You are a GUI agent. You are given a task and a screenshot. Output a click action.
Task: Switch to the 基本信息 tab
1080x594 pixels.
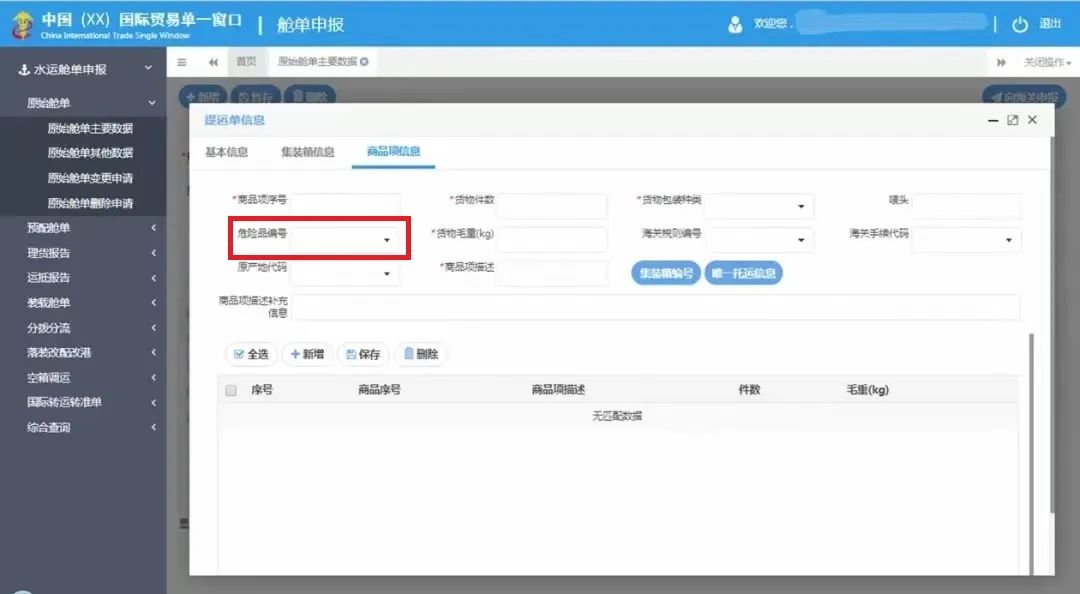(x=227, y=152)
